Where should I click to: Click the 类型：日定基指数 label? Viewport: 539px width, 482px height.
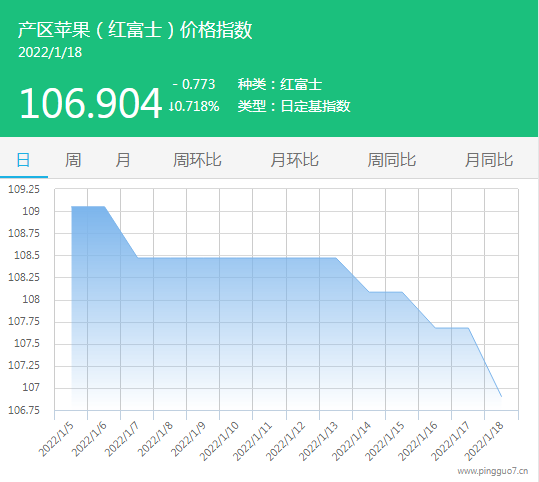(x=294, y=106)
